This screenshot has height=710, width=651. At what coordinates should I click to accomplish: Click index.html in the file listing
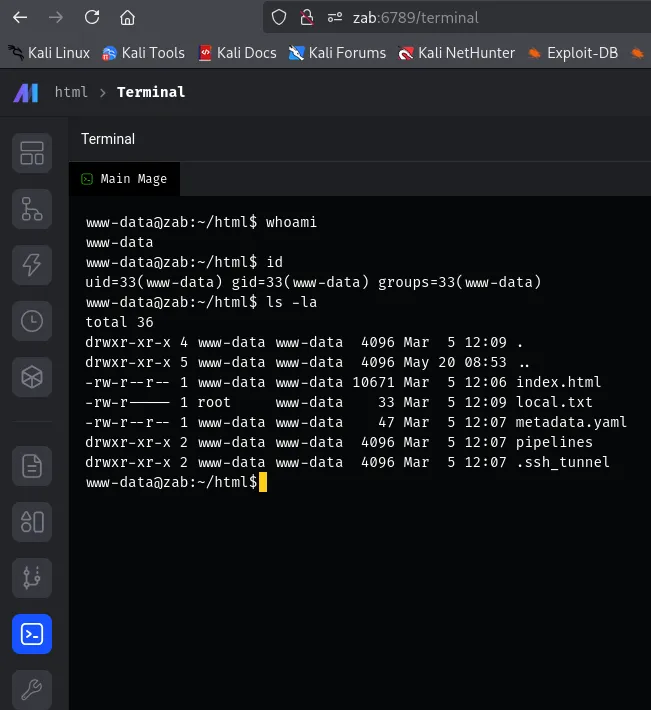pyautogui.click(x=558, y=382)
